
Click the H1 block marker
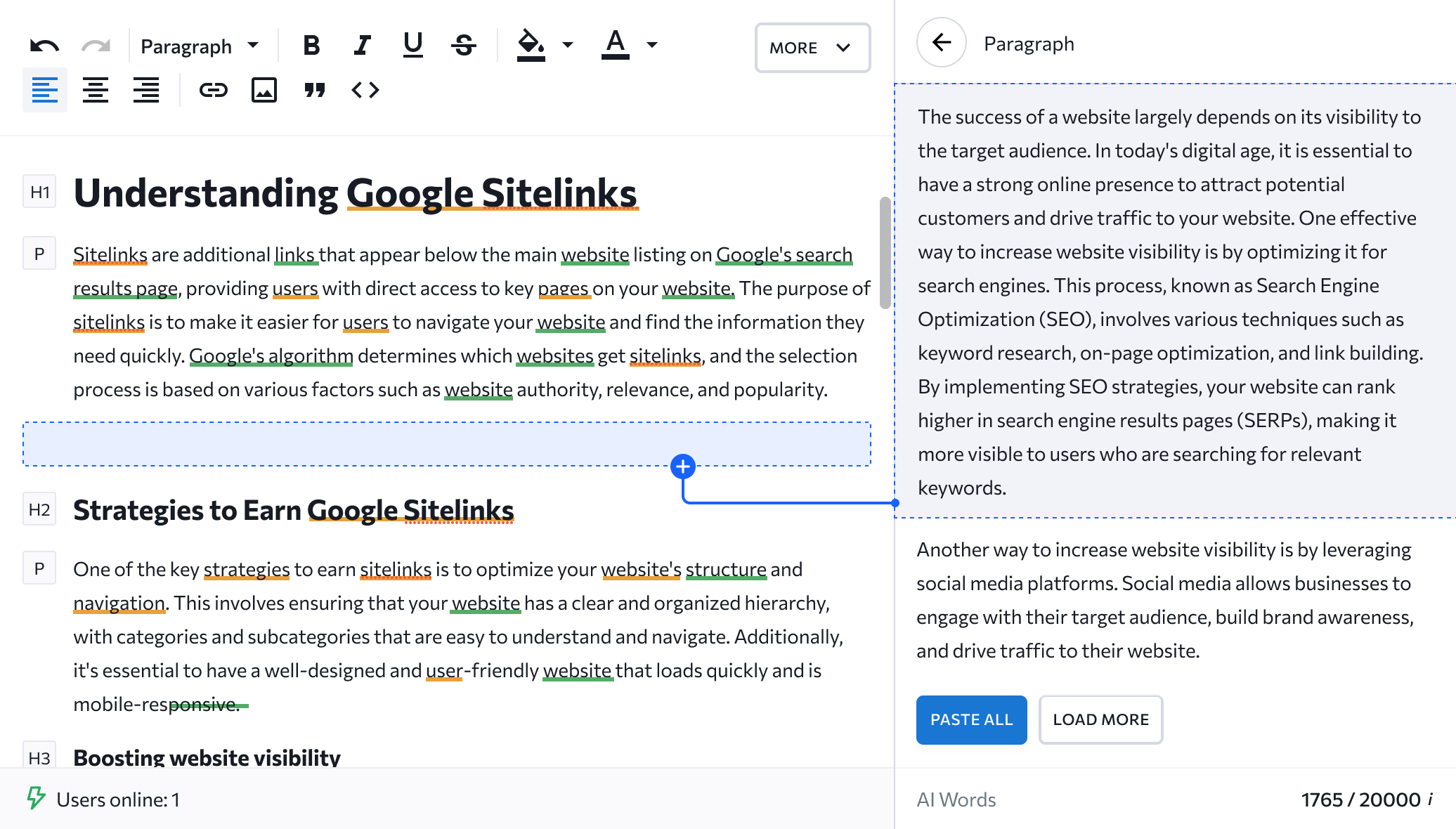[39, 192]
